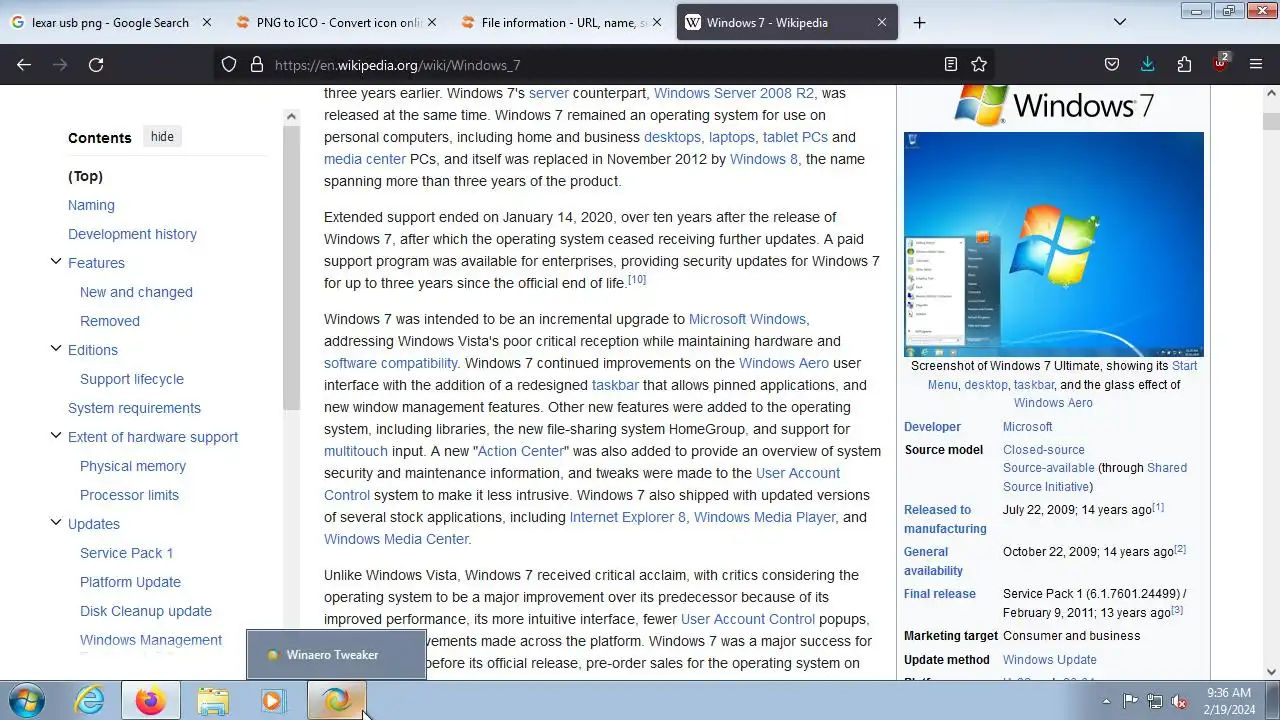The image size is (1280, 720).
Task: Jump to (Top) in Contents
Action: coord(85,176)
